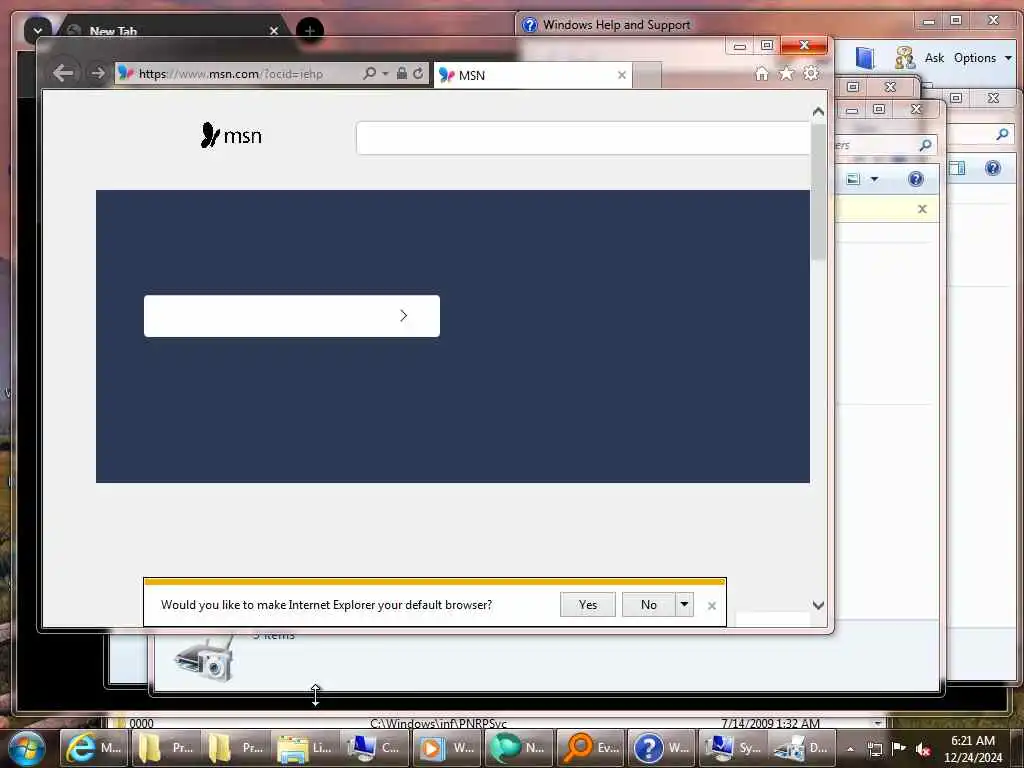Screen dimensions: 1024x768
Task: Open the Windows Start menu
Action: click(x=25, y=748)
